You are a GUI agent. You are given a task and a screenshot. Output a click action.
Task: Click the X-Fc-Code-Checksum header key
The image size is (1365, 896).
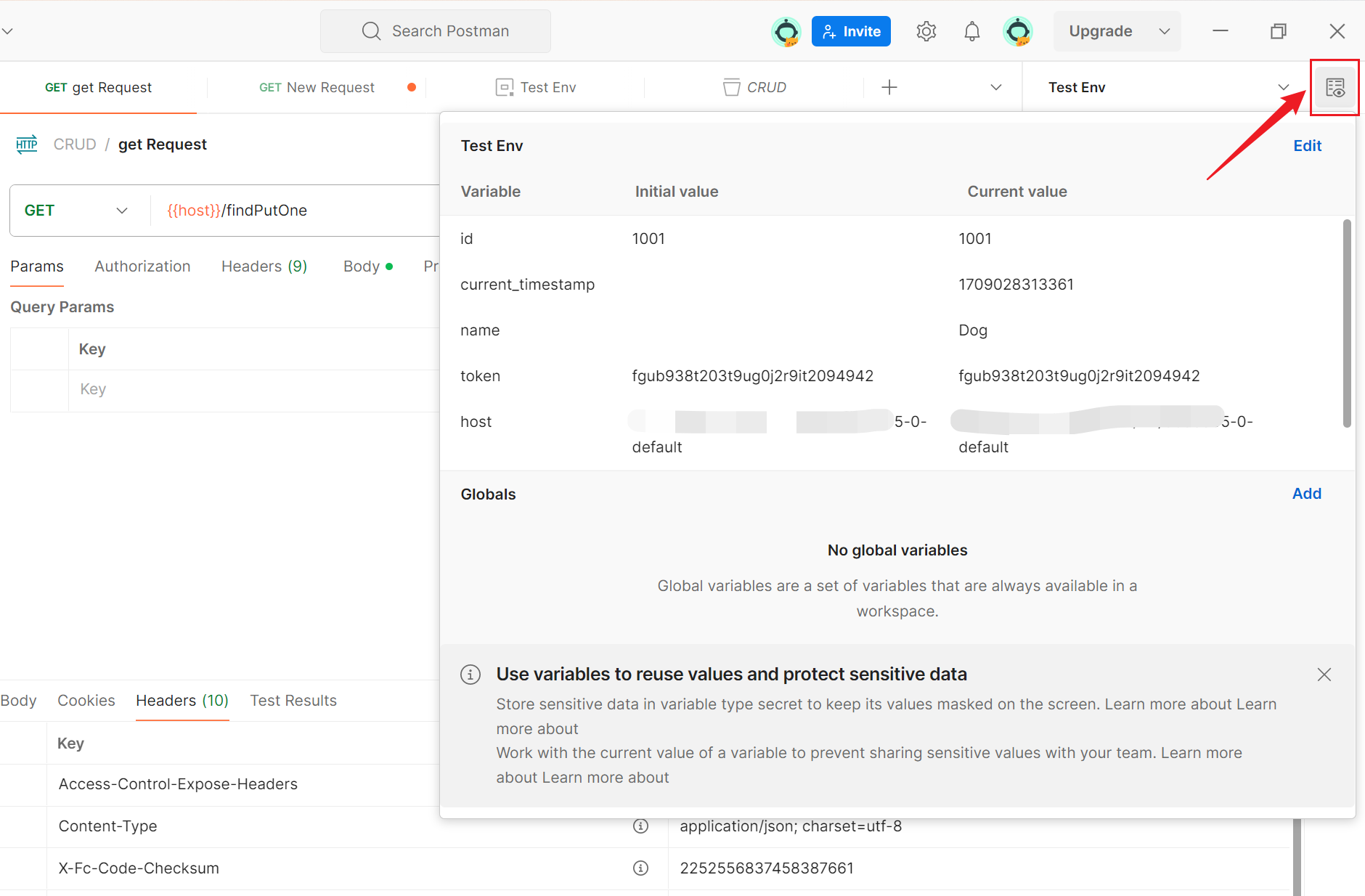139,868
